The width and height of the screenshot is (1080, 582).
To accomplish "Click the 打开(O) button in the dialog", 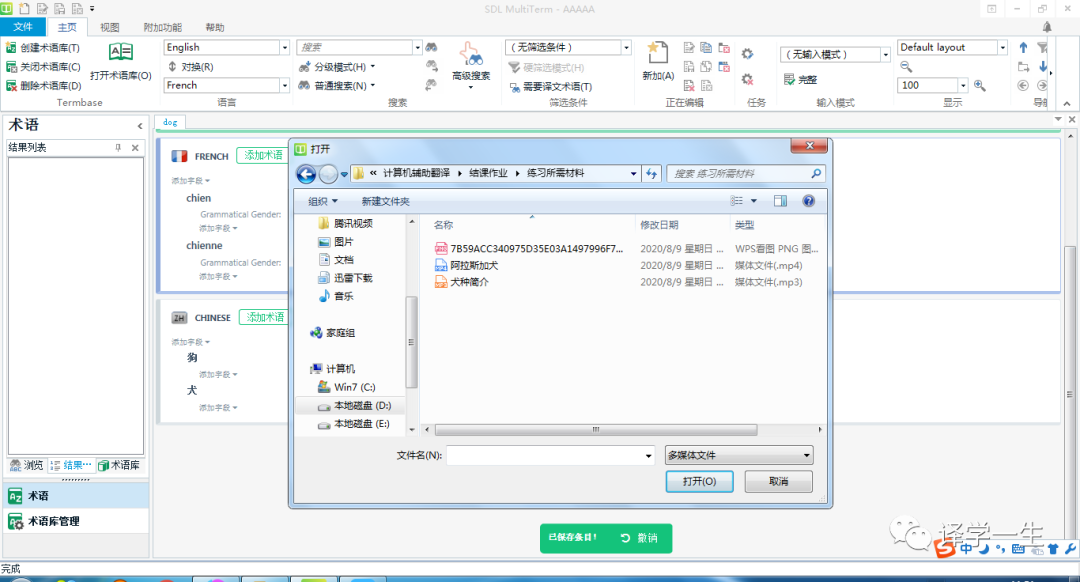I will [x=699, y=481].
